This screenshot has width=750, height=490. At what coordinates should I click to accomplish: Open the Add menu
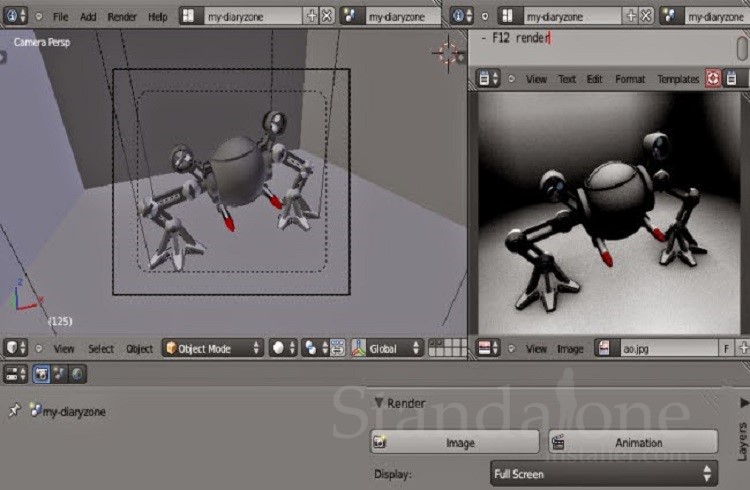(x=88, y=17)
